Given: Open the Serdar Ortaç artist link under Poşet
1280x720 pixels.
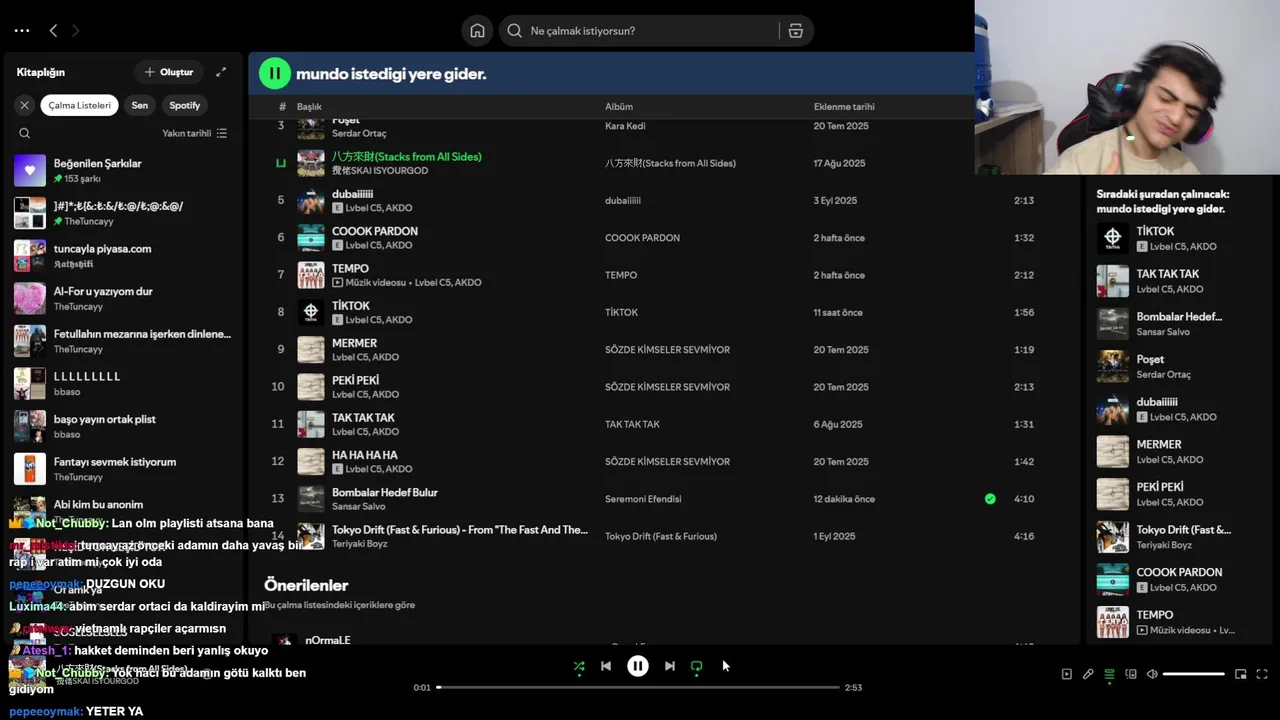Looking at the screenshot, I should click(359, 133).
